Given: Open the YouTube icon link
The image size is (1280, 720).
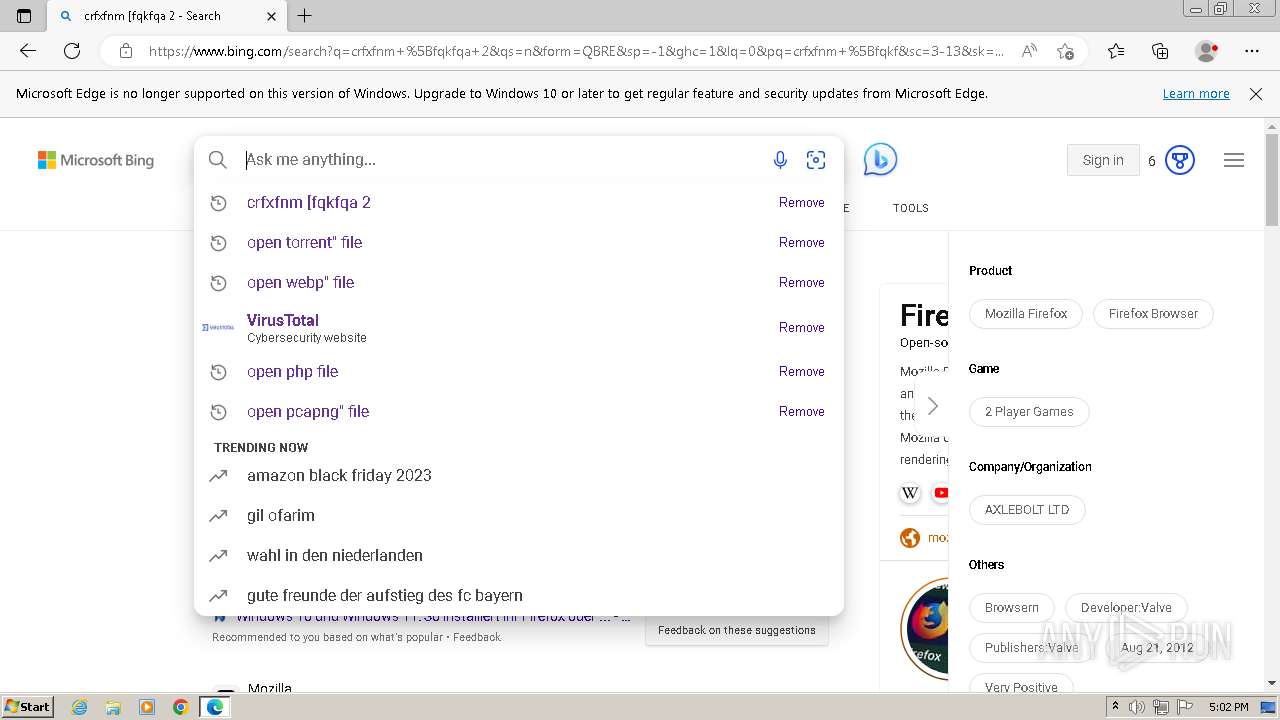Looking at the screenshot, I should (941, 493).
